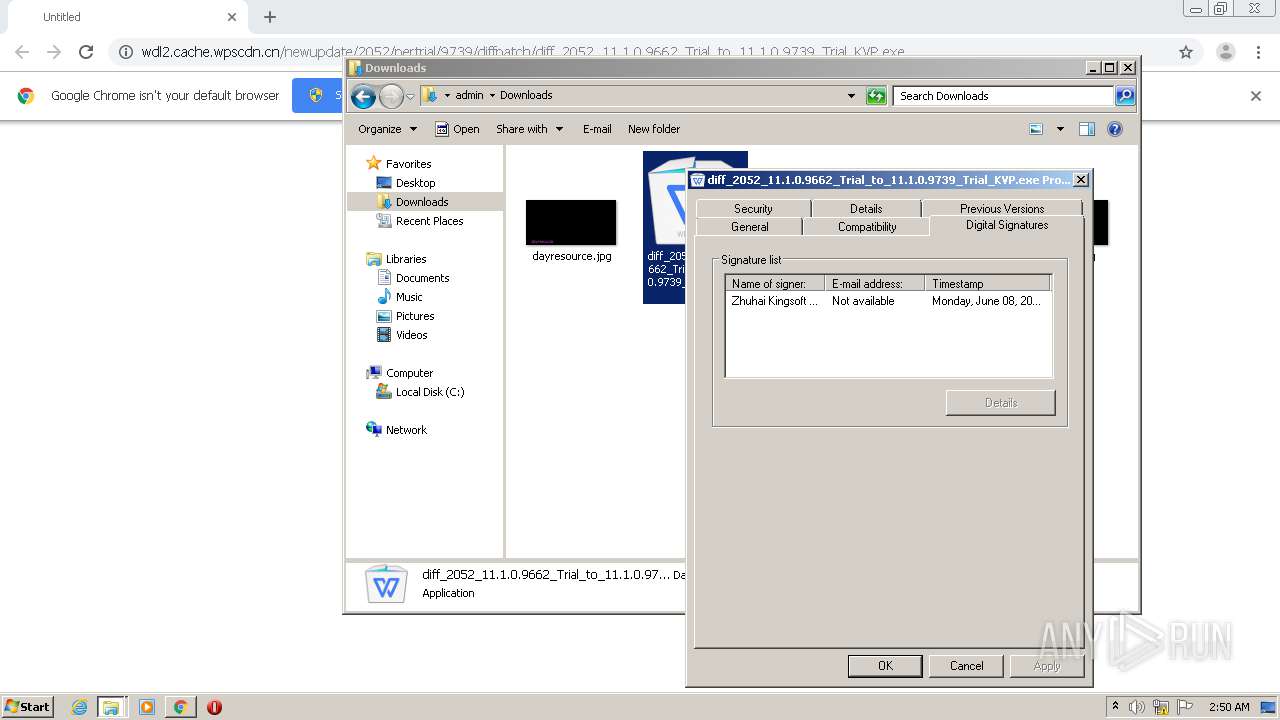Click New folder in the toolbar
Screen dimensions: 1280x720
pos(654,129)
